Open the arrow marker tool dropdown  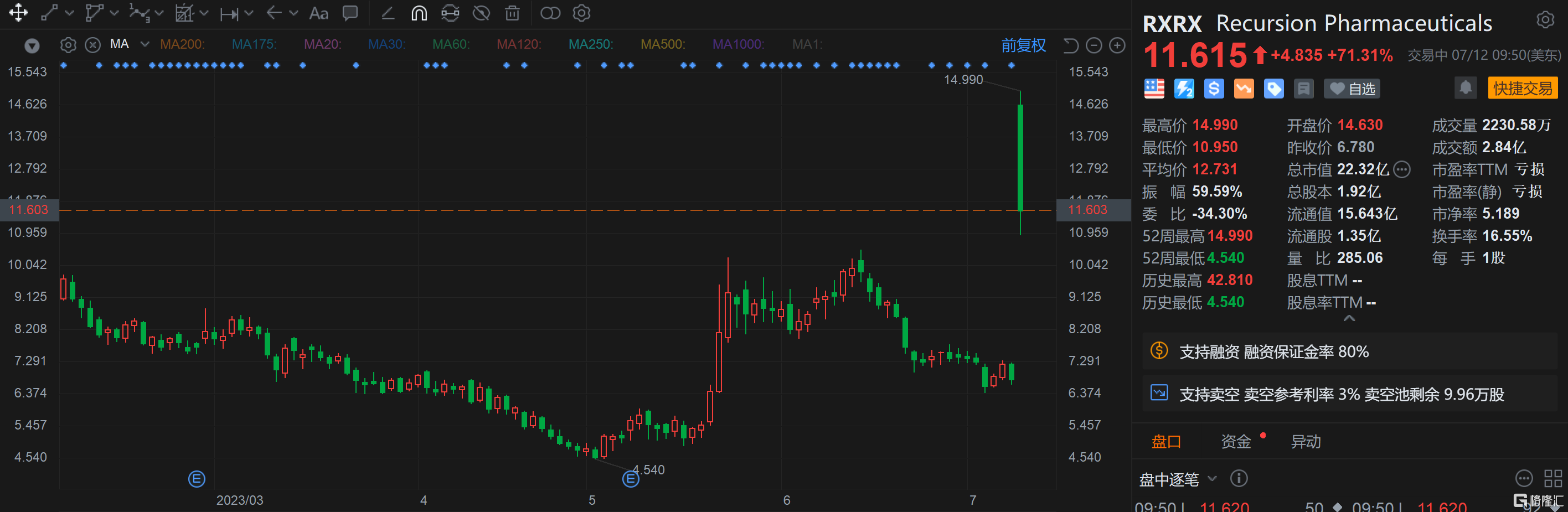[x=293, y=13]
